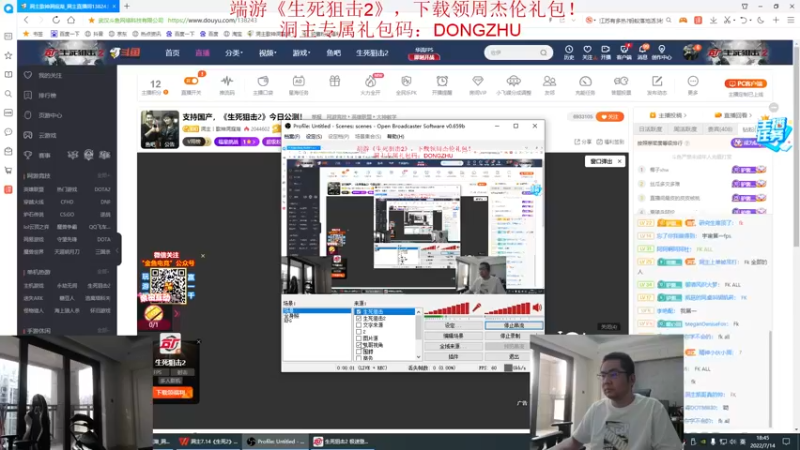Go to the 首页 nav item

pos(172,53)
